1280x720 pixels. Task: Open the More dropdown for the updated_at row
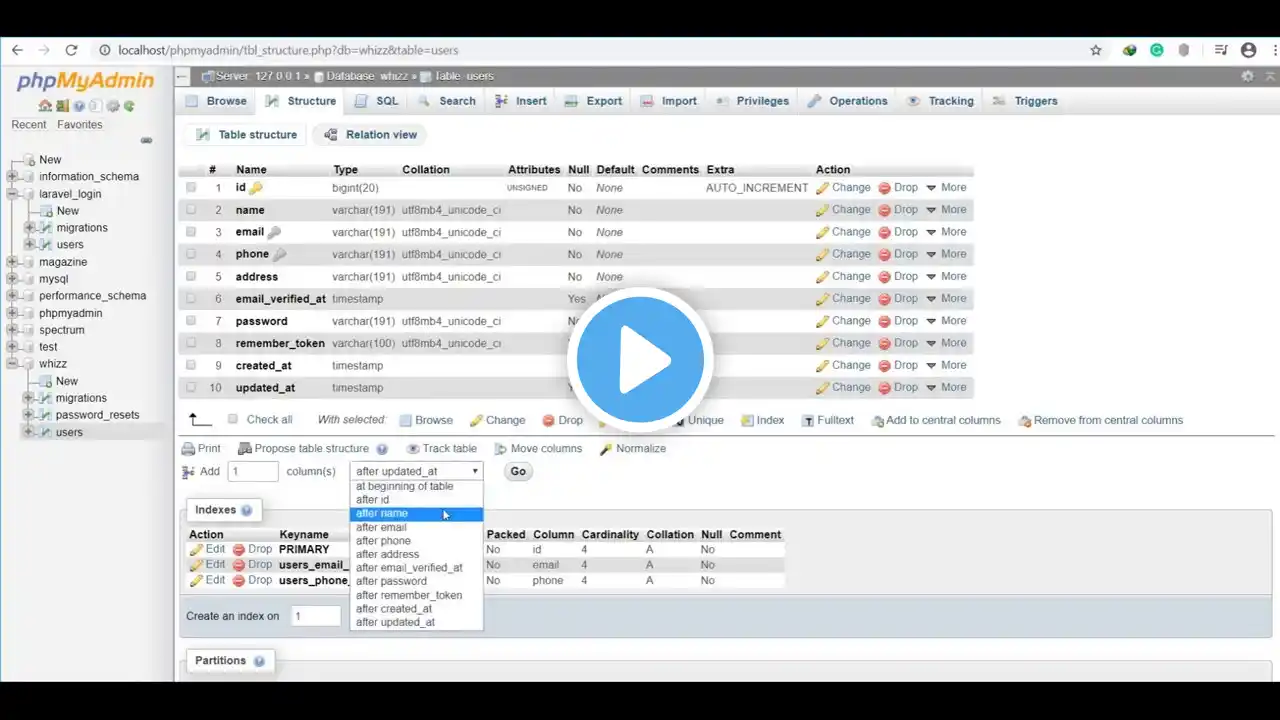click(946, 388)
